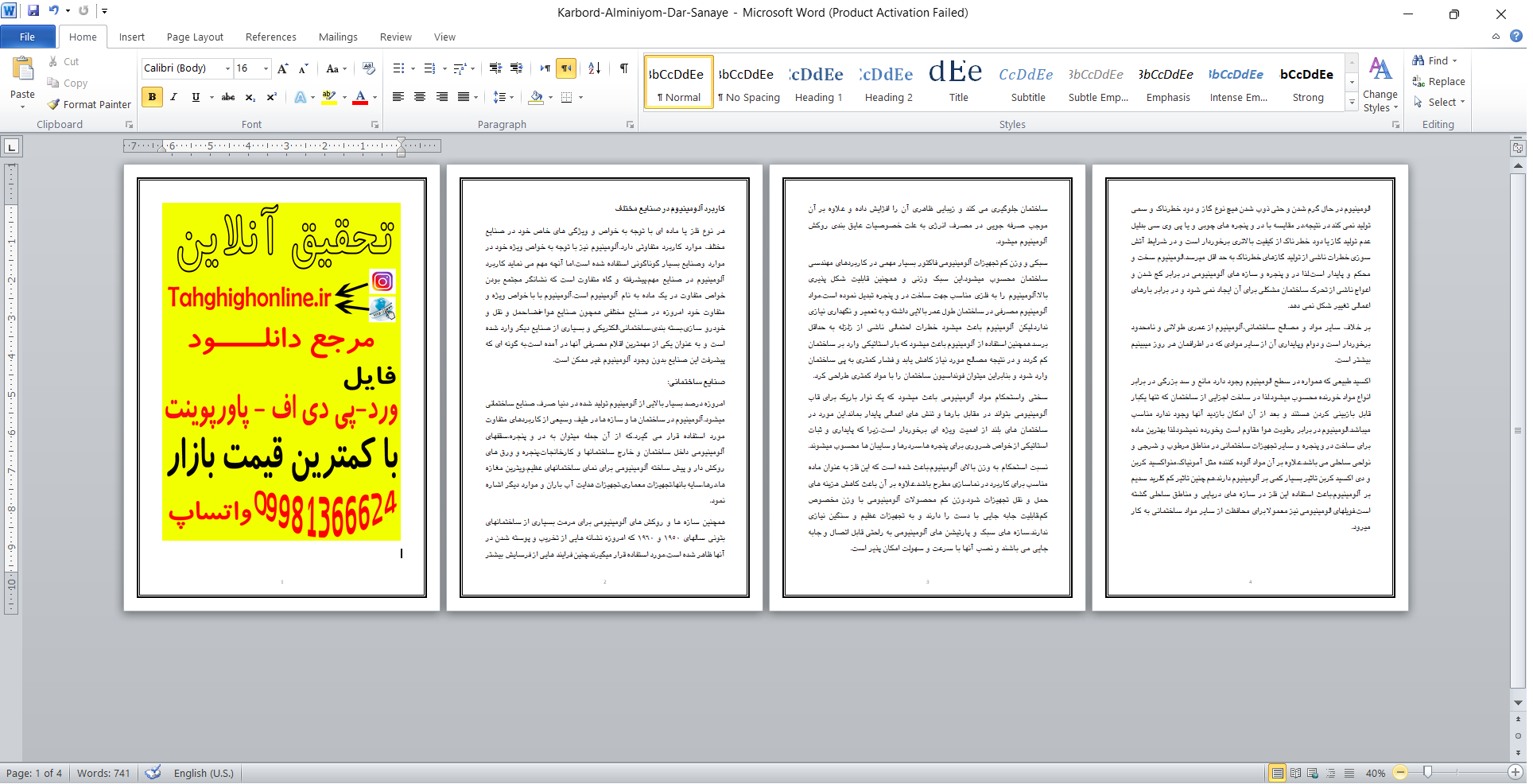Click the Change Styles button
The height and width of the screenshot is (784, 1533).
point(1380,84)
